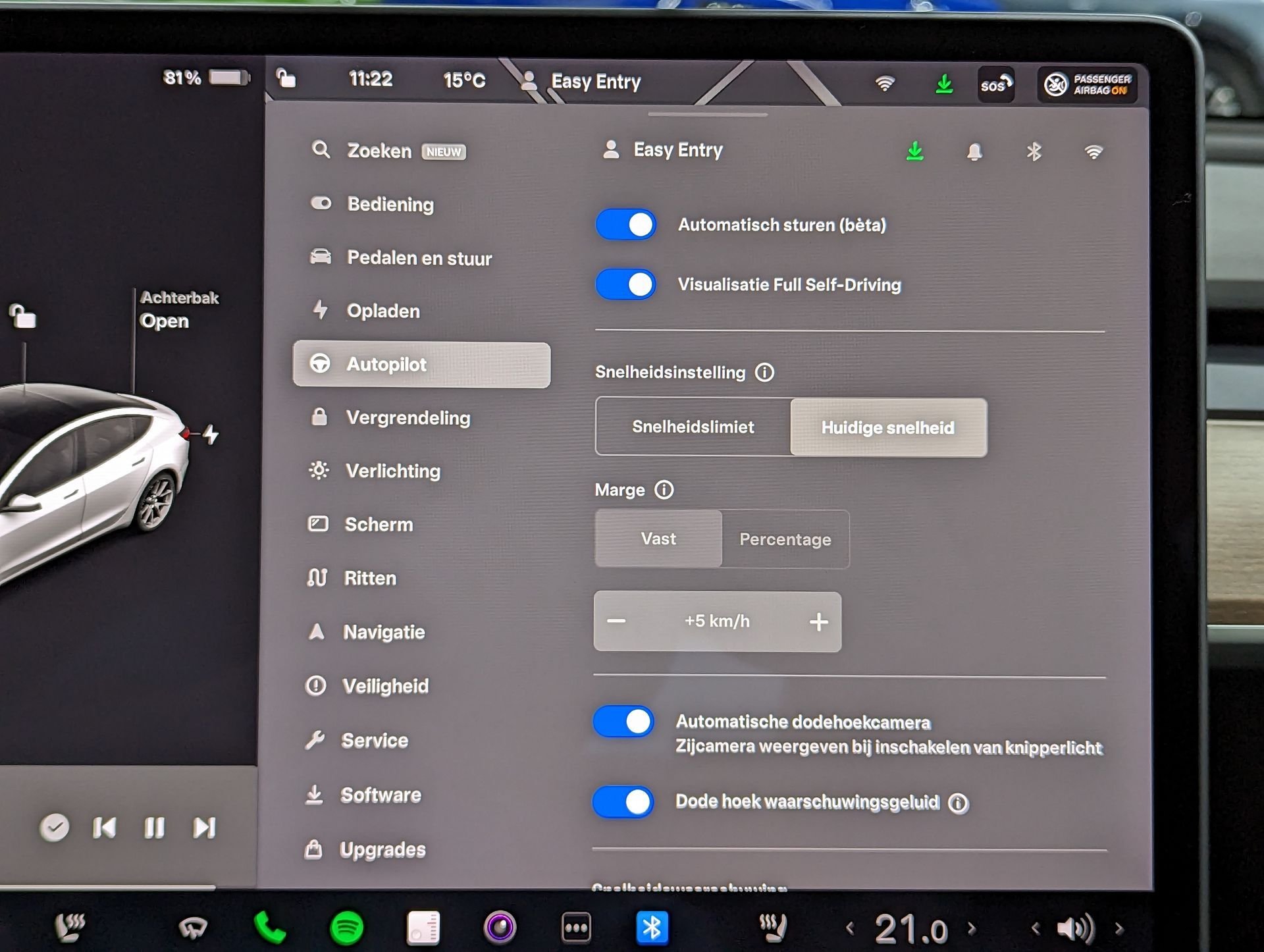The height and width of the screenshot is (952, 1264).
Task: Toggle Automatisch sturen (bèta) switch
Action: coord(626,225)
